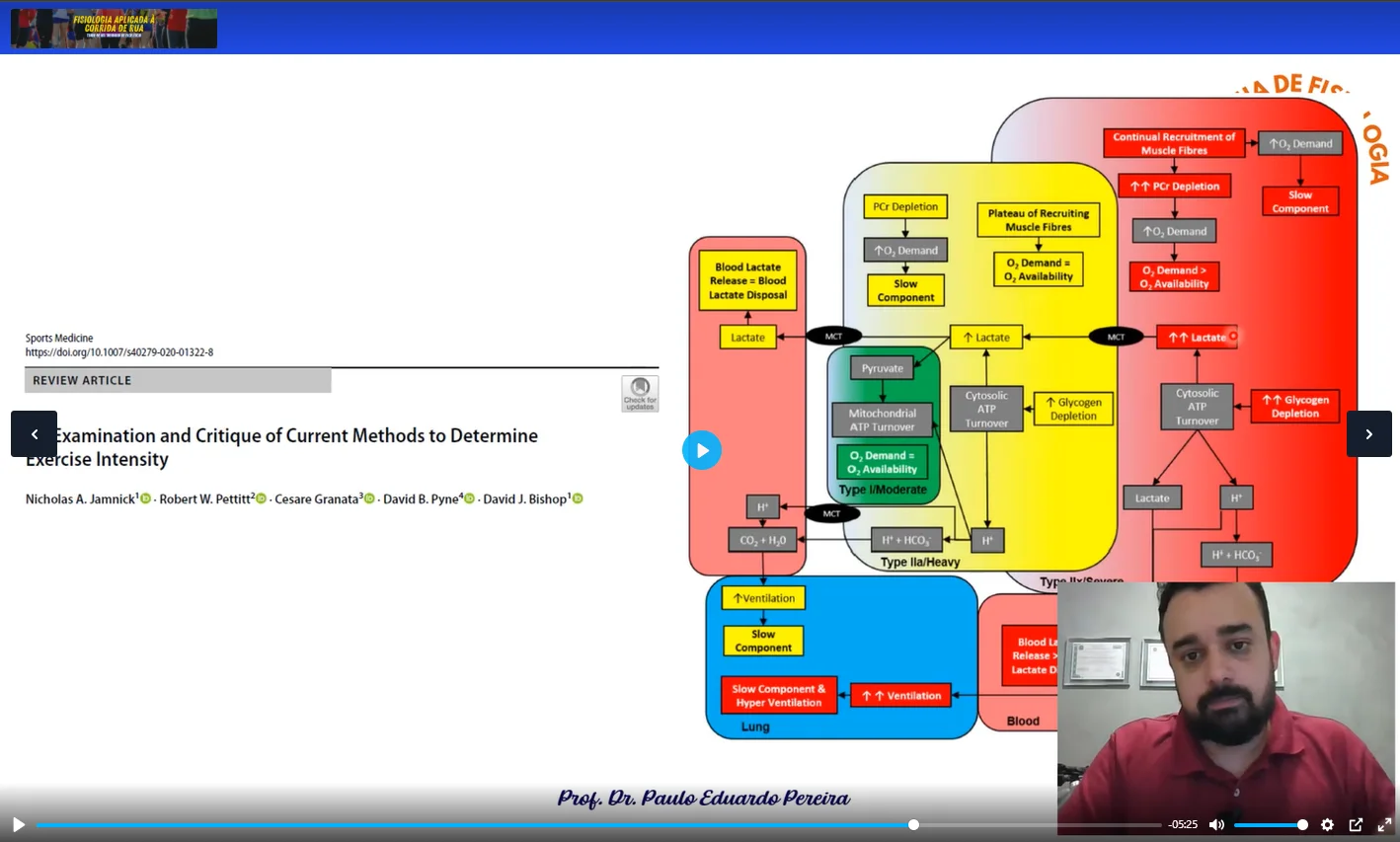
Task: Click the remaining time -05:25 display
Action: point(1182,824)
